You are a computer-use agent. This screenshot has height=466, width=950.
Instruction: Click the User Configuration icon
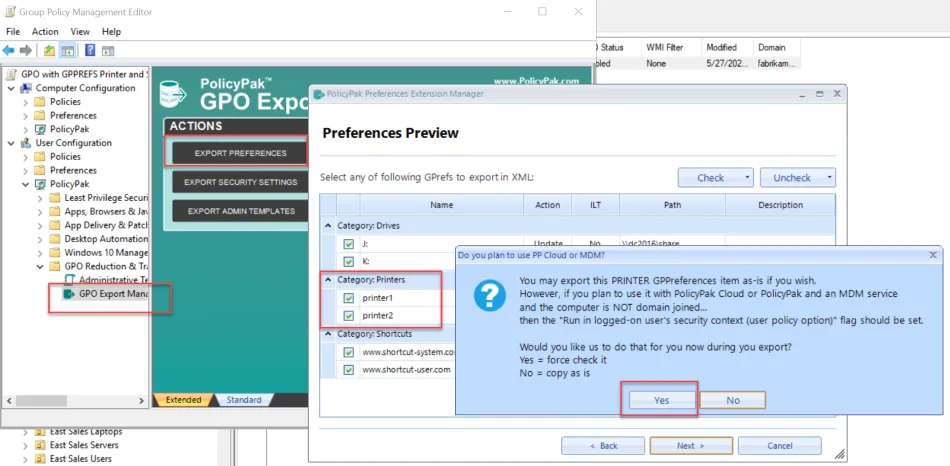point(26,143)
